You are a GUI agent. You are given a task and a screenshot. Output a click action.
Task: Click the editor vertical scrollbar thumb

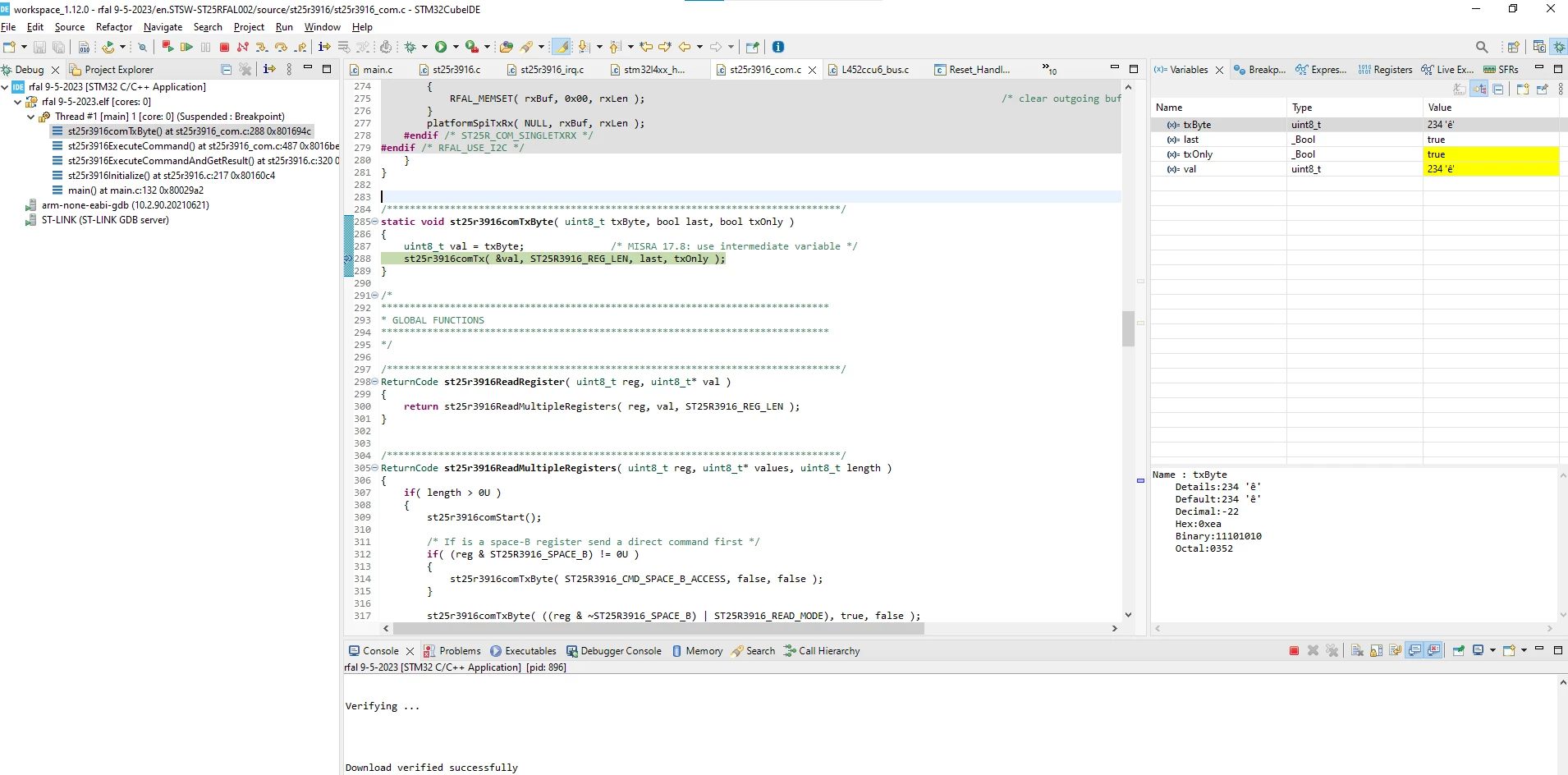[1128, 328]
